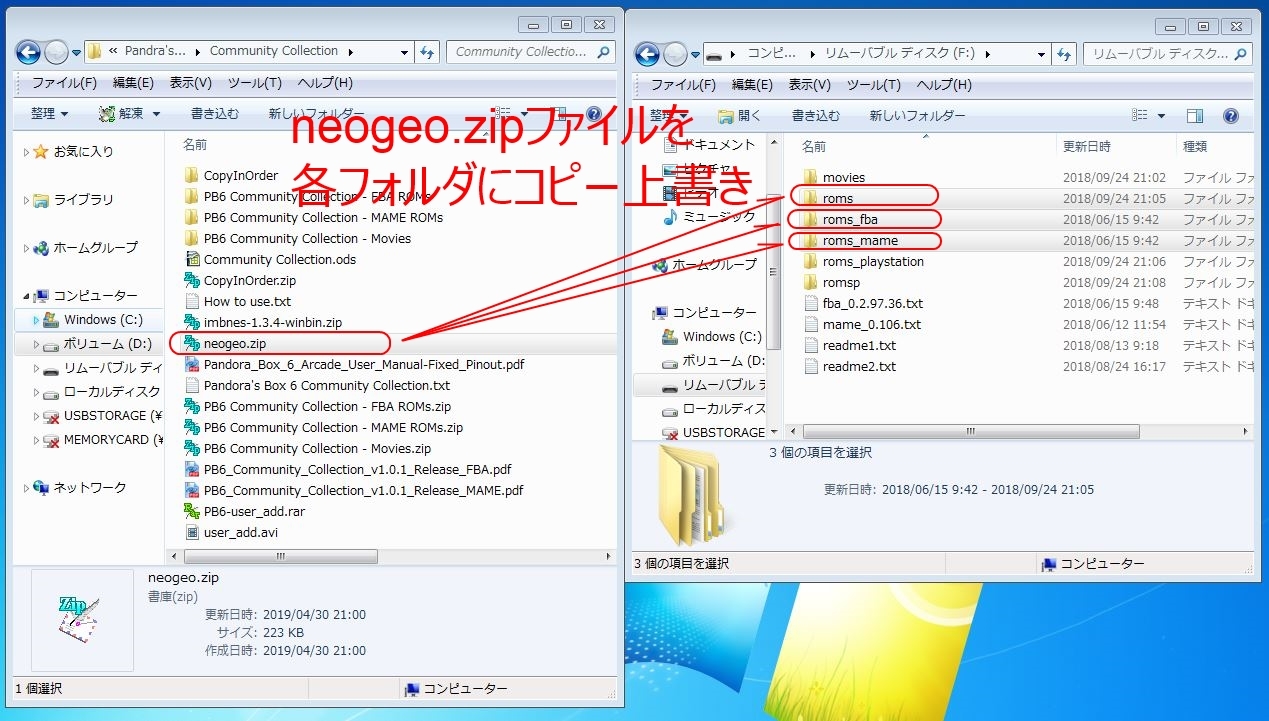Click the text icon beside mame_0.106.txt
The image size is (1269, 721).
pos(811,324)
